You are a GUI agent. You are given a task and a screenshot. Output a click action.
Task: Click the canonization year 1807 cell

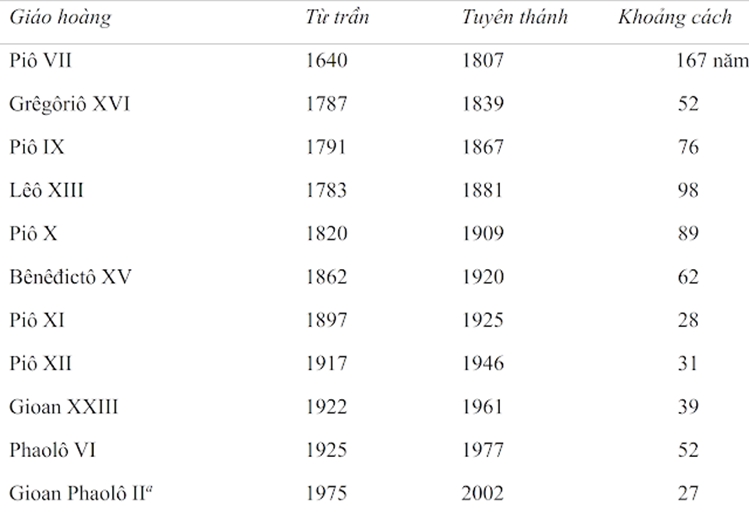(x=483, y=61)
